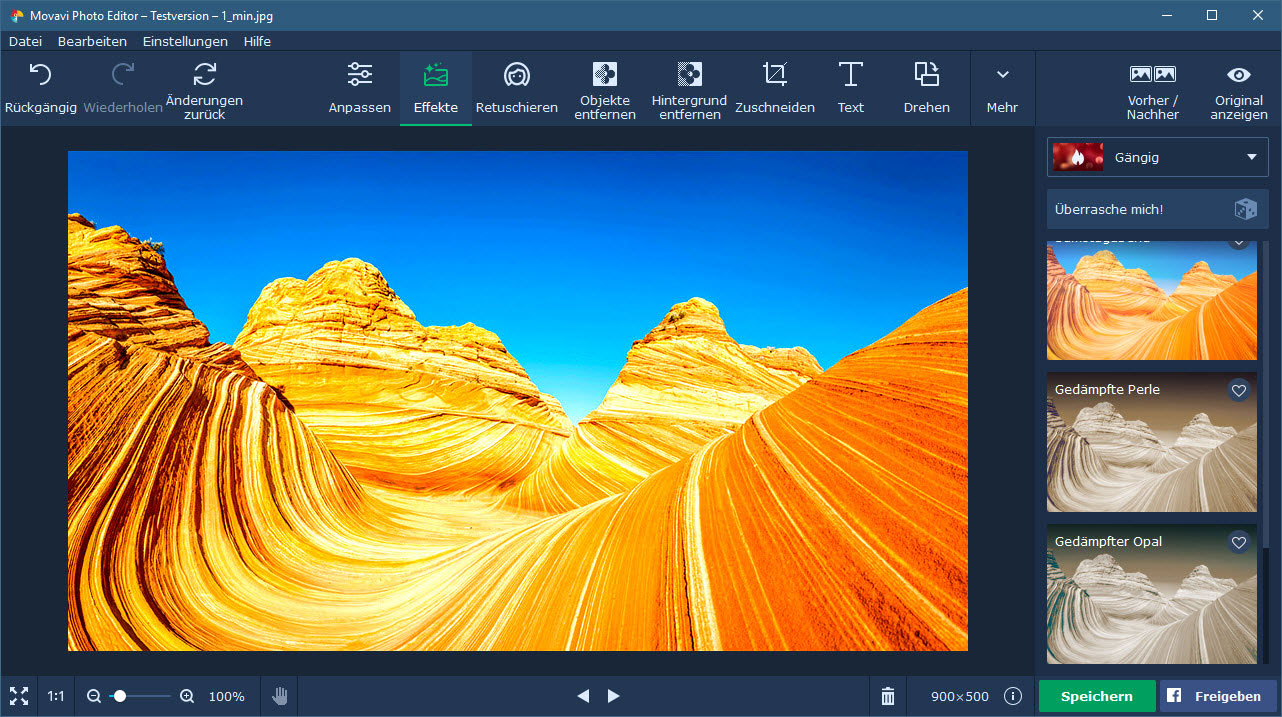The height and width of the screenshot is (717, 1282).
Task: Click the zoom in magnifier icon
Action: pos(187,696)
